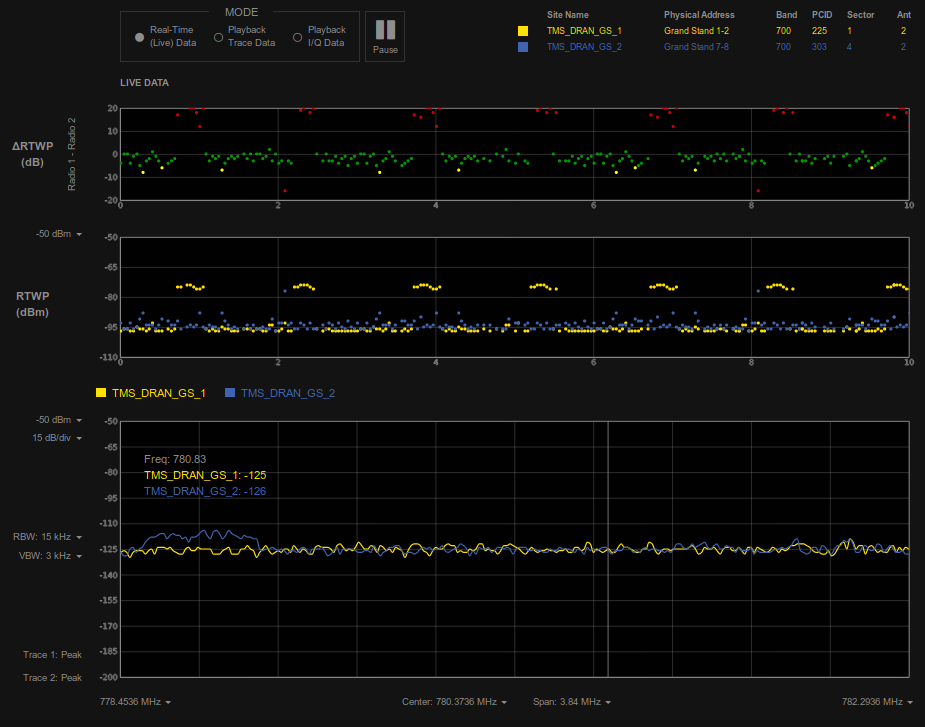925x727 pixels.
Task: Toggle TMS_DRAN_GS_2 blue legend above spectrum
Action: (280, 393)
